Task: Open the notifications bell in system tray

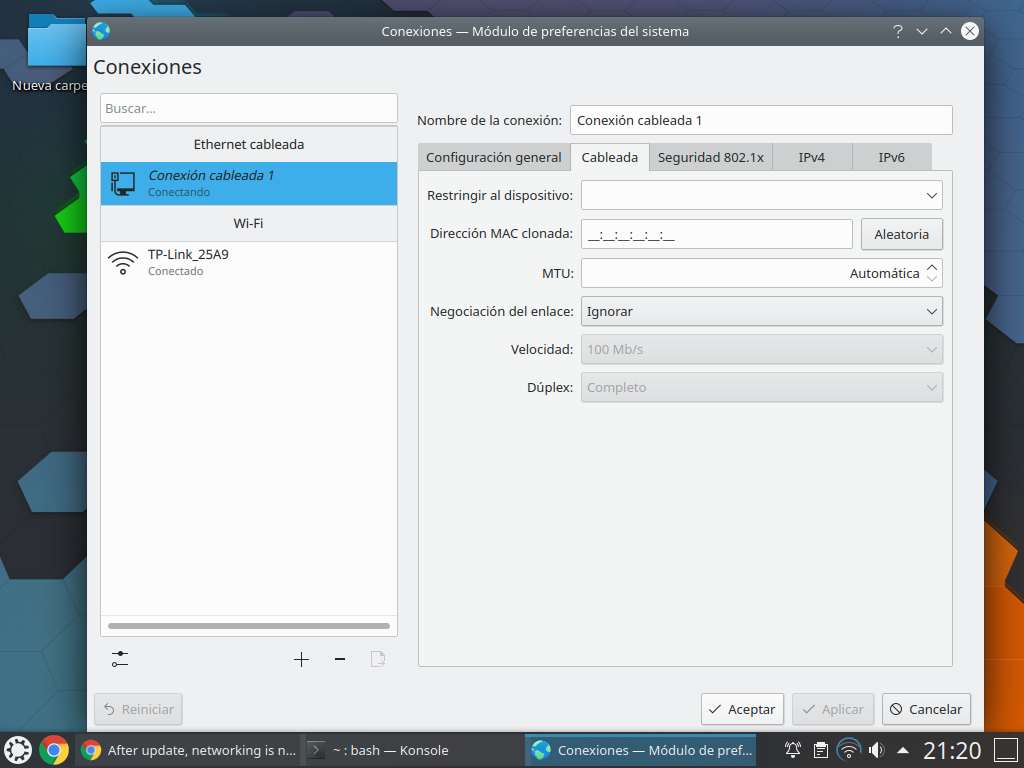Action: (x=793, y=749)
